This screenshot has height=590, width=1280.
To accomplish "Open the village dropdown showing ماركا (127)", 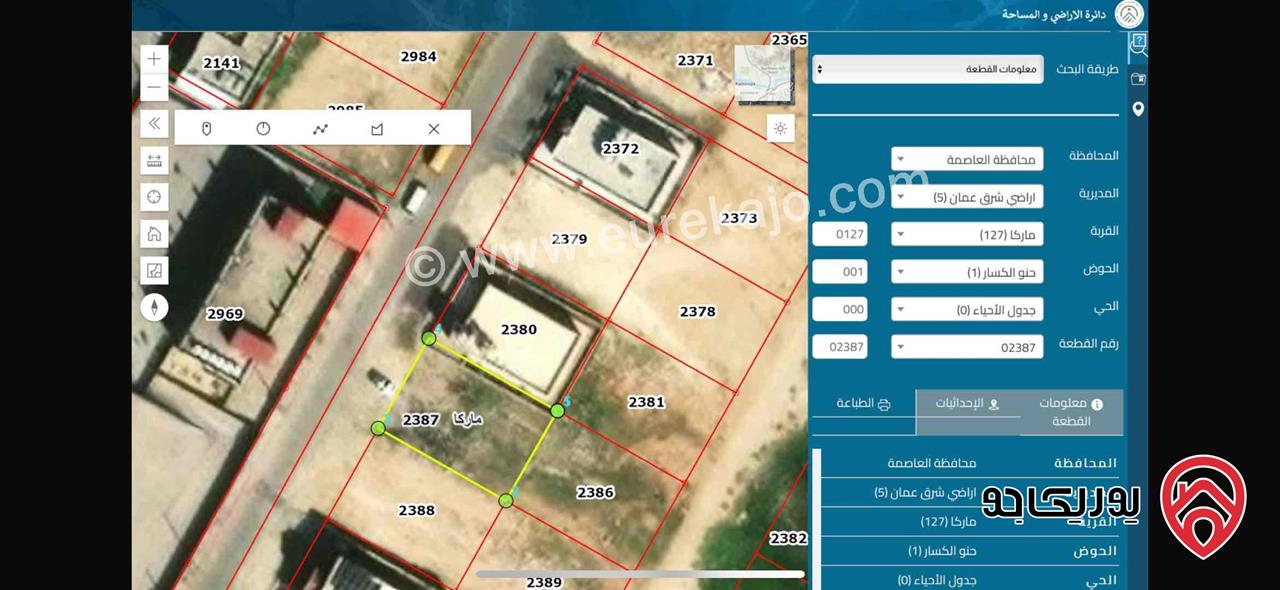I will 966,234.
